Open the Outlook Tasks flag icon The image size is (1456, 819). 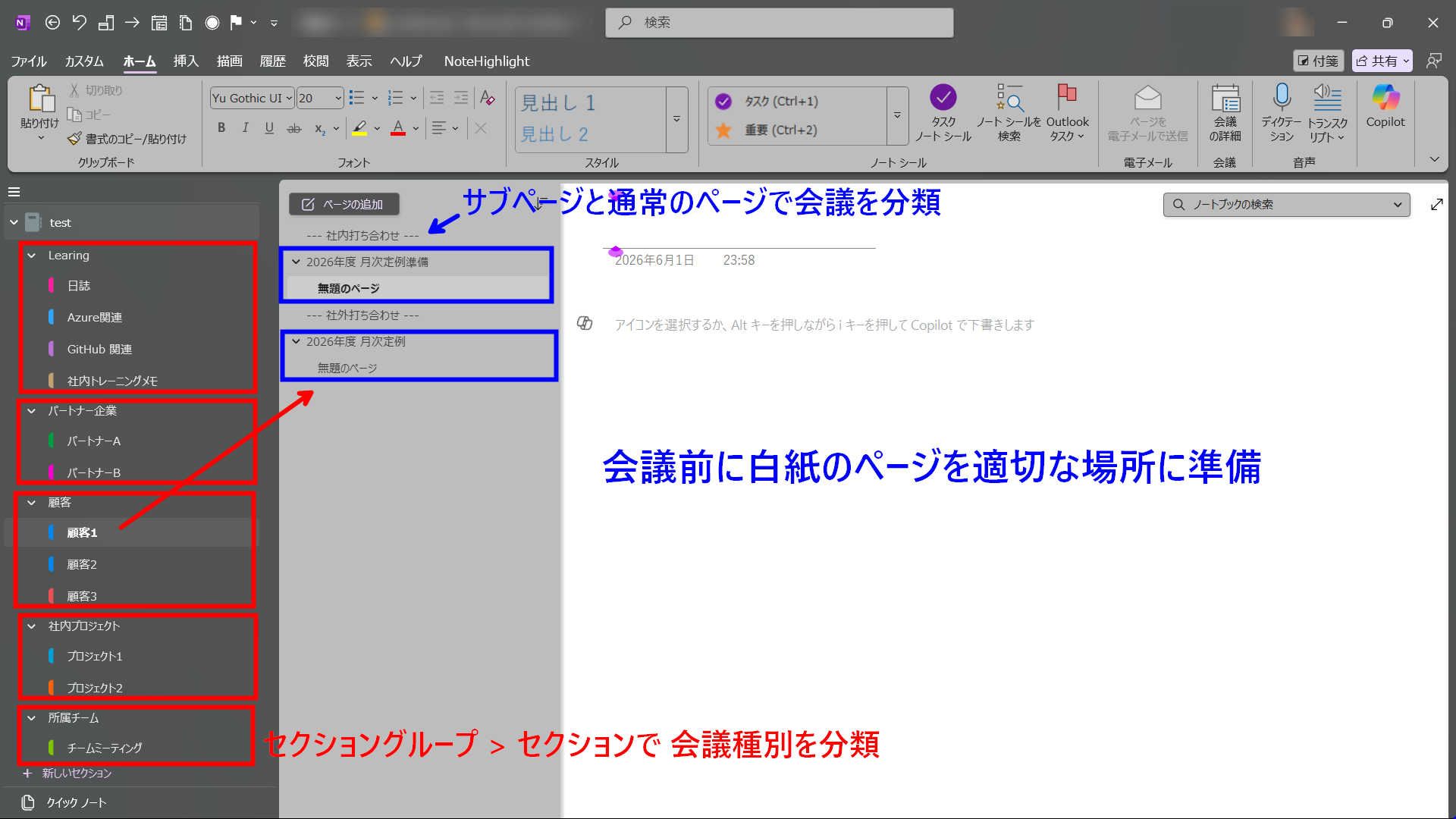point(1067,97)
